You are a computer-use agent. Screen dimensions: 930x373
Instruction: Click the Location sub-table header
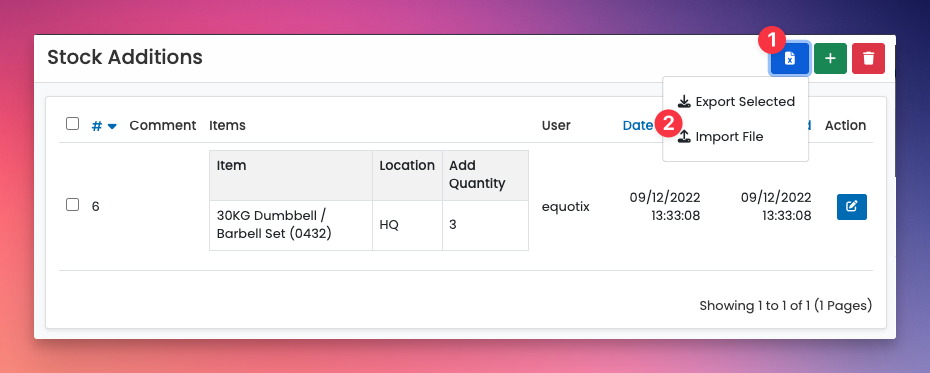(x=407, y=176)
